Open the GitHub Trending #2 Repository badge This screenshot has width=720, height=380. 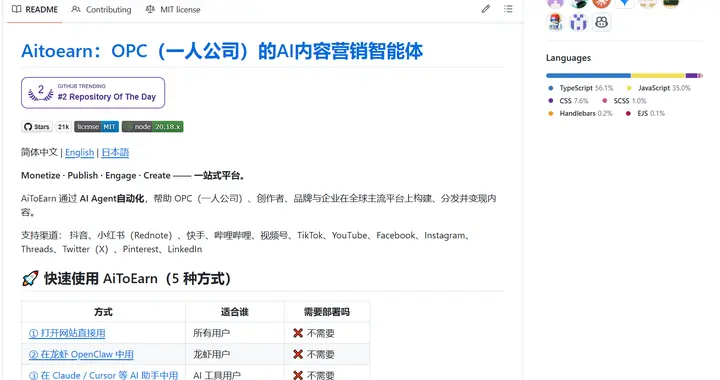[93, 93]
